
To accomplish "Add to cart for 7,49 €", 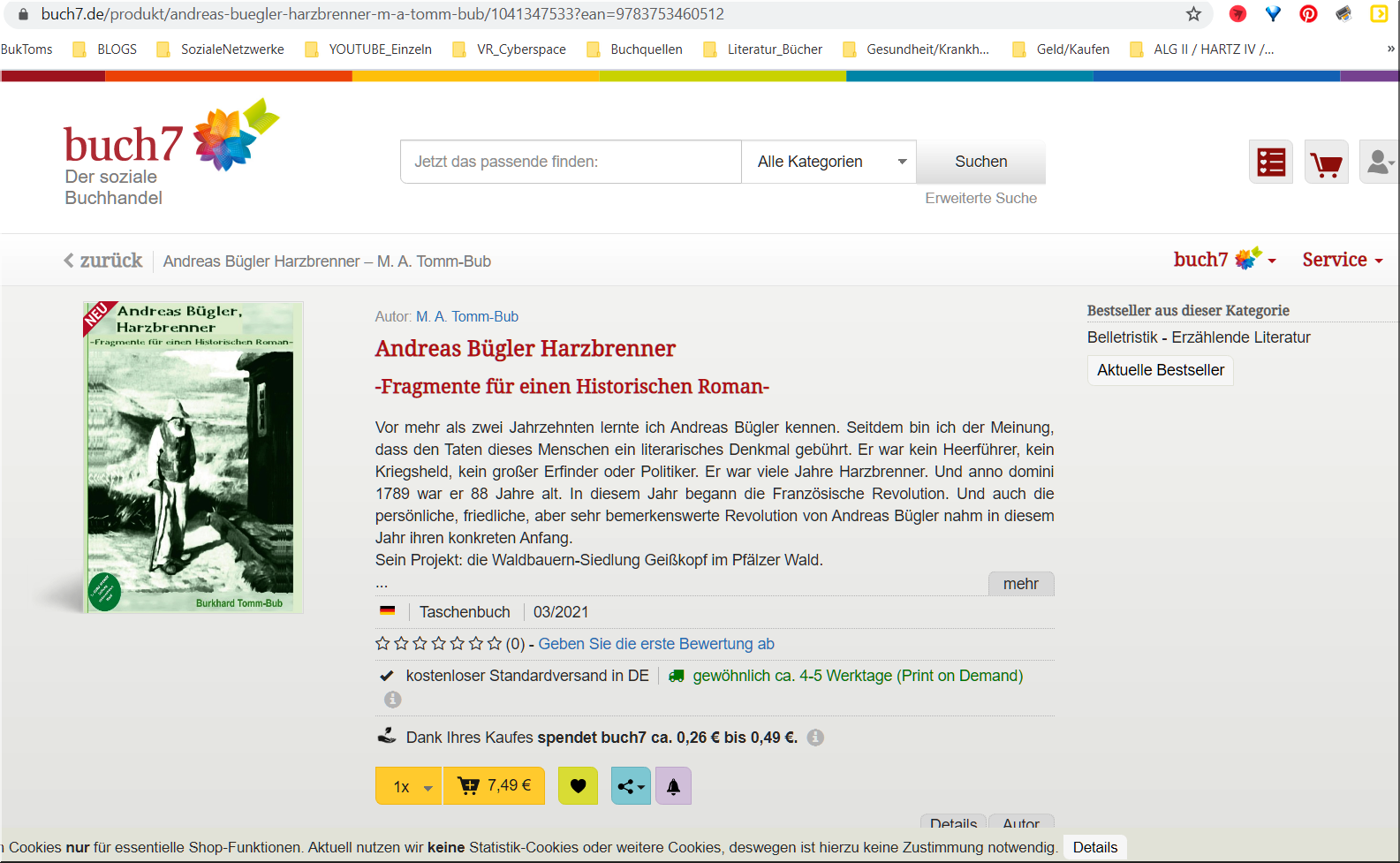I will [494, 786].
